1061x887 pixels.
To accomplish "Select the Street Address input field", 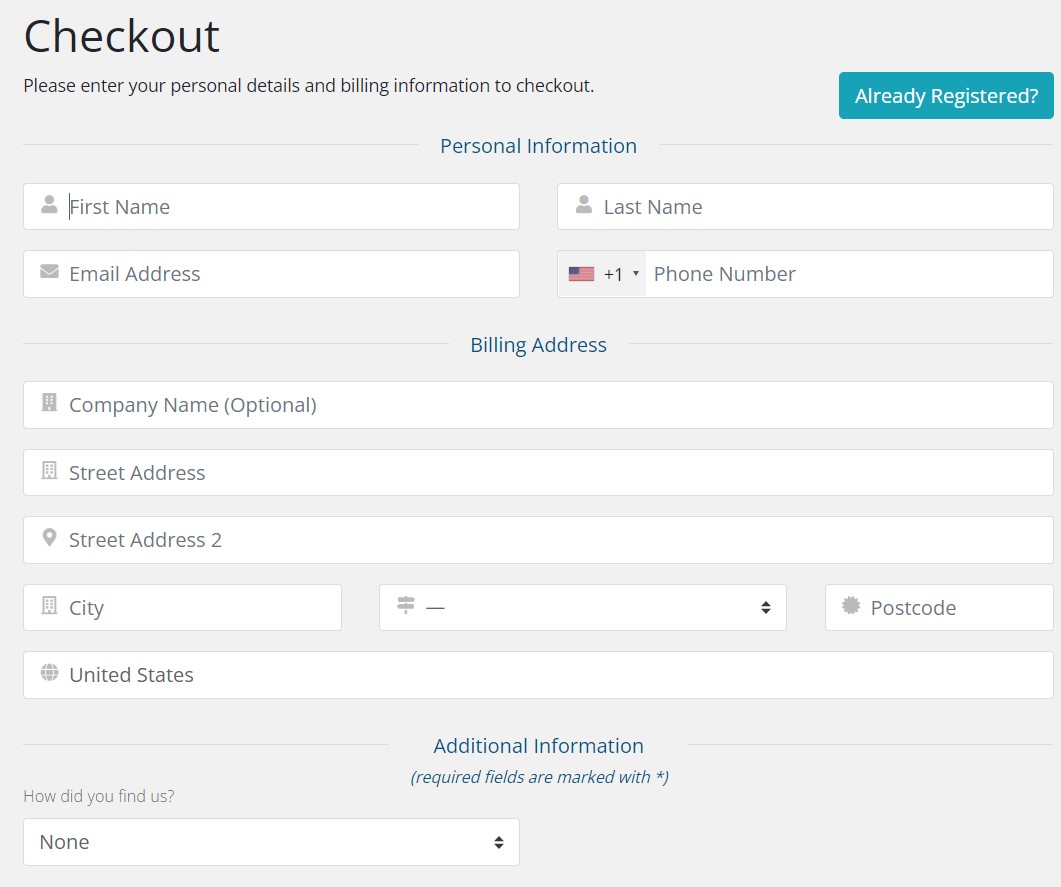I will [539, 472].
